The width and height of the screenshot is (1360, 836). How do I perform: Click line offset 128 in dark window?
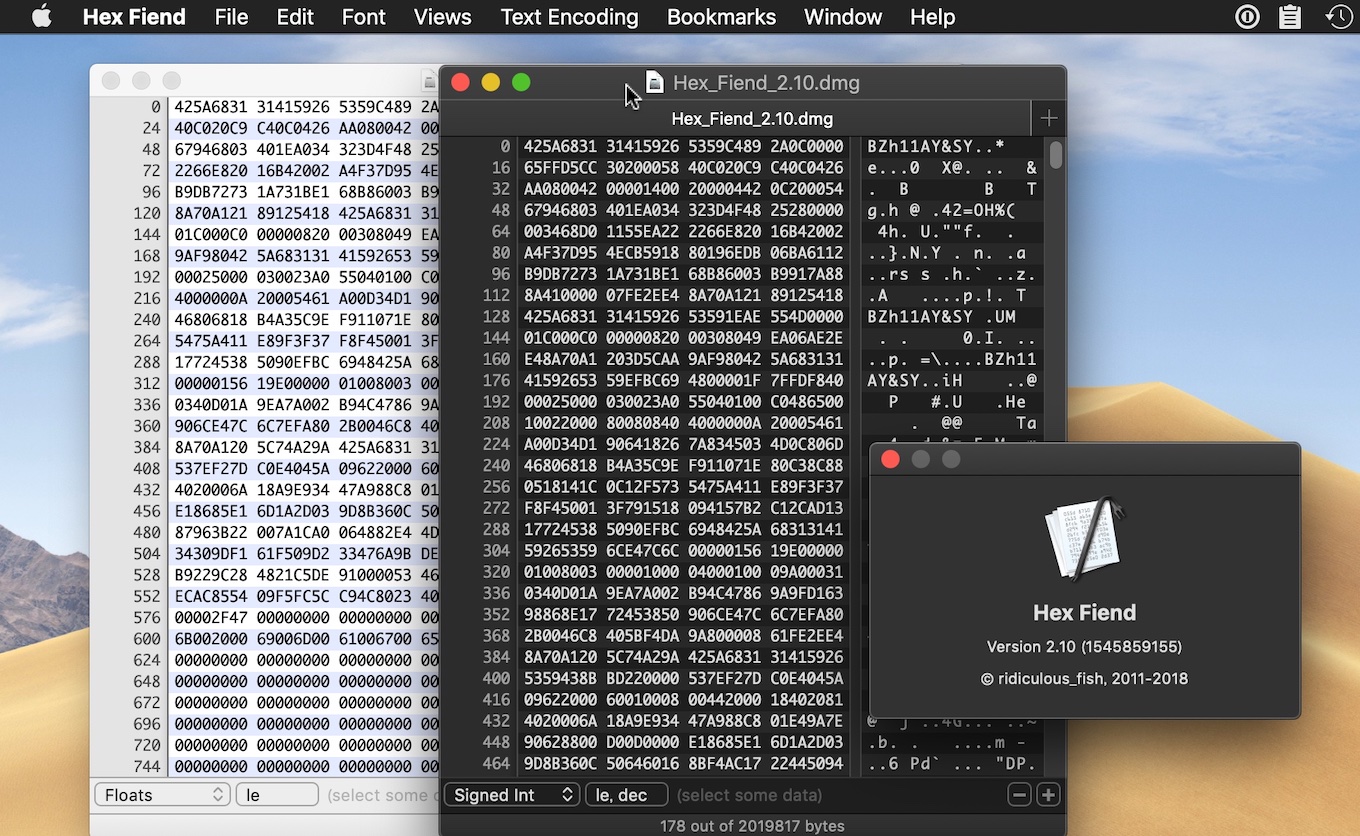(496, 317)
